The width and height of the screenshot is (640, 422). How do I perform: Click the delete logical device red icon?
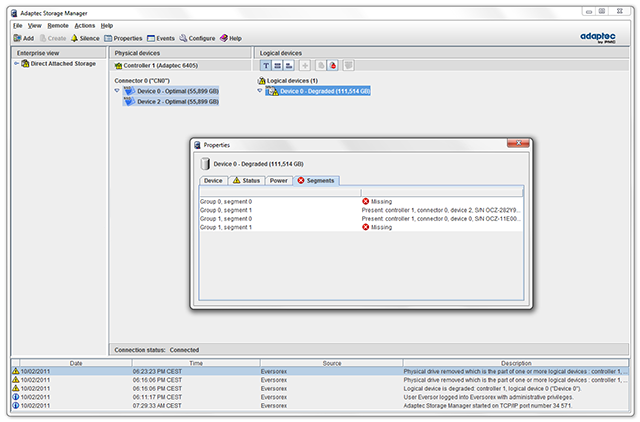pyautogui.click(x=333, y=65)
